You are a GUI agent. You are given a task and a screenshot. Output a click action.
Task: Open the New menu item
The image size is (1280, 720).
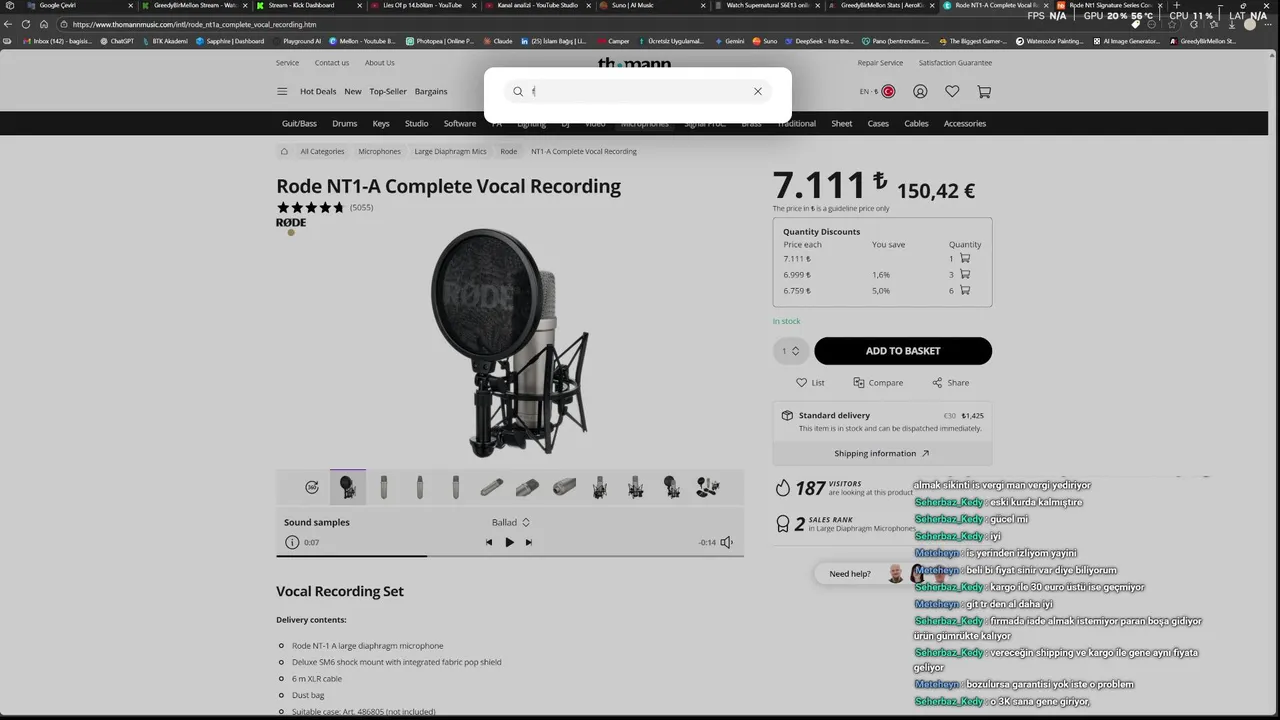pyautogui.click(x=353, y=91)
